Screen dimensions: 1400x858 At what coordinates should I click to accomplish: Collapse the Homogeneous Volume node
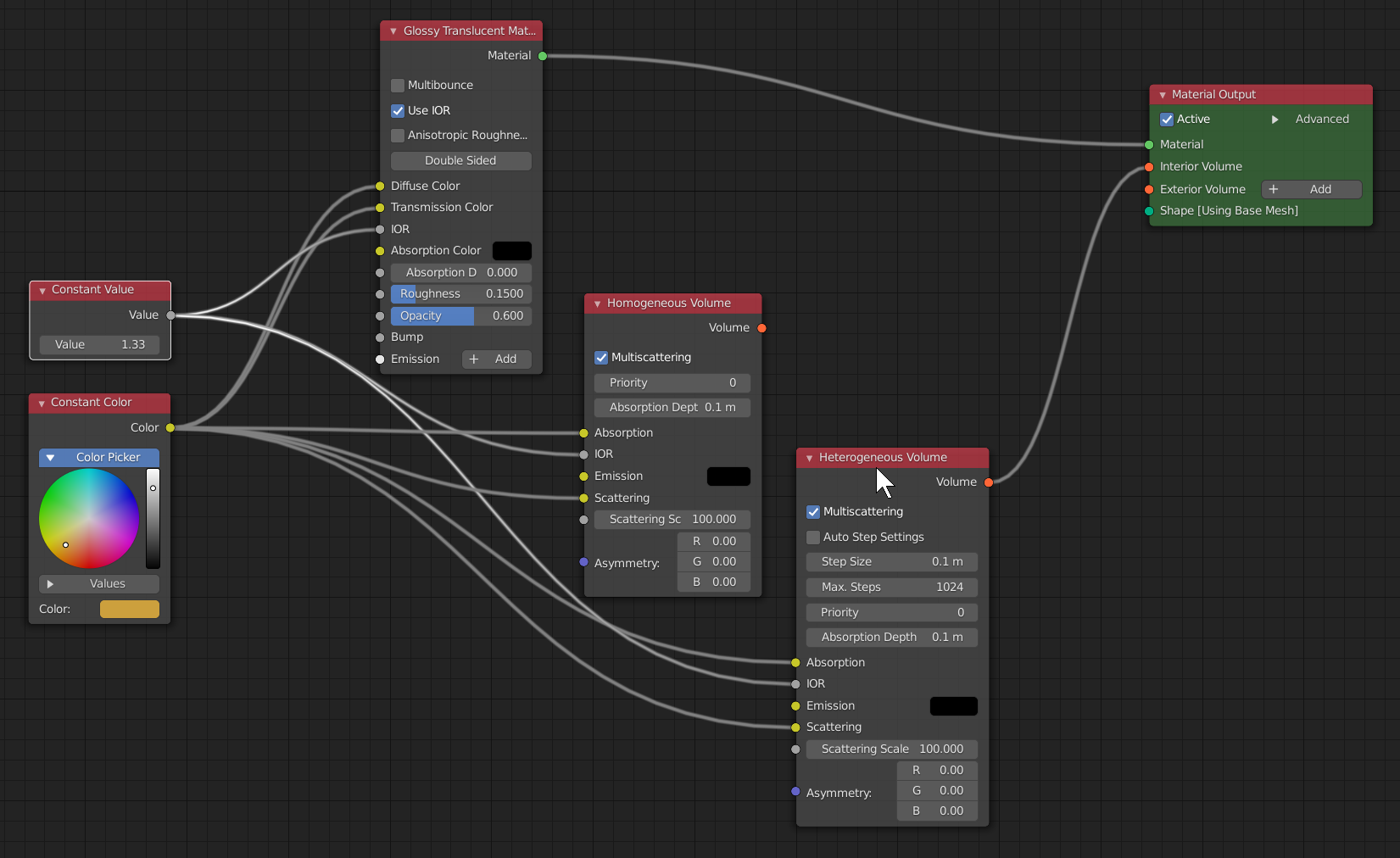click(x=597, y=304)
